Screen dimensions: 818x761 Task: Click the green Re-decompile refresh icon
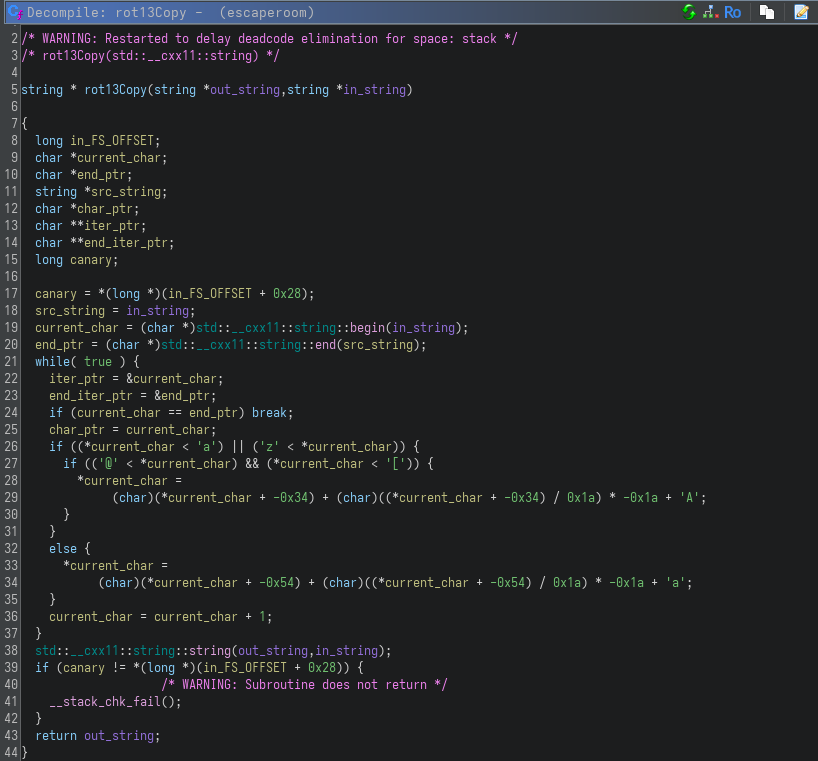coord(689,12)
